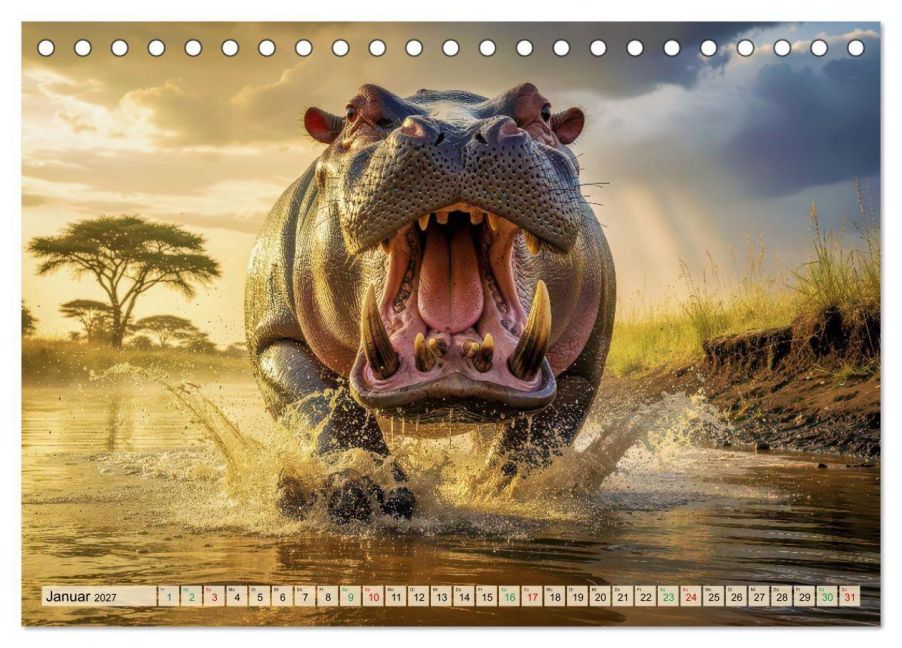Pick day 15 in the date row
Image resolution: width=902 pixels, height=648 pixels.
click(x=487, y=596)
